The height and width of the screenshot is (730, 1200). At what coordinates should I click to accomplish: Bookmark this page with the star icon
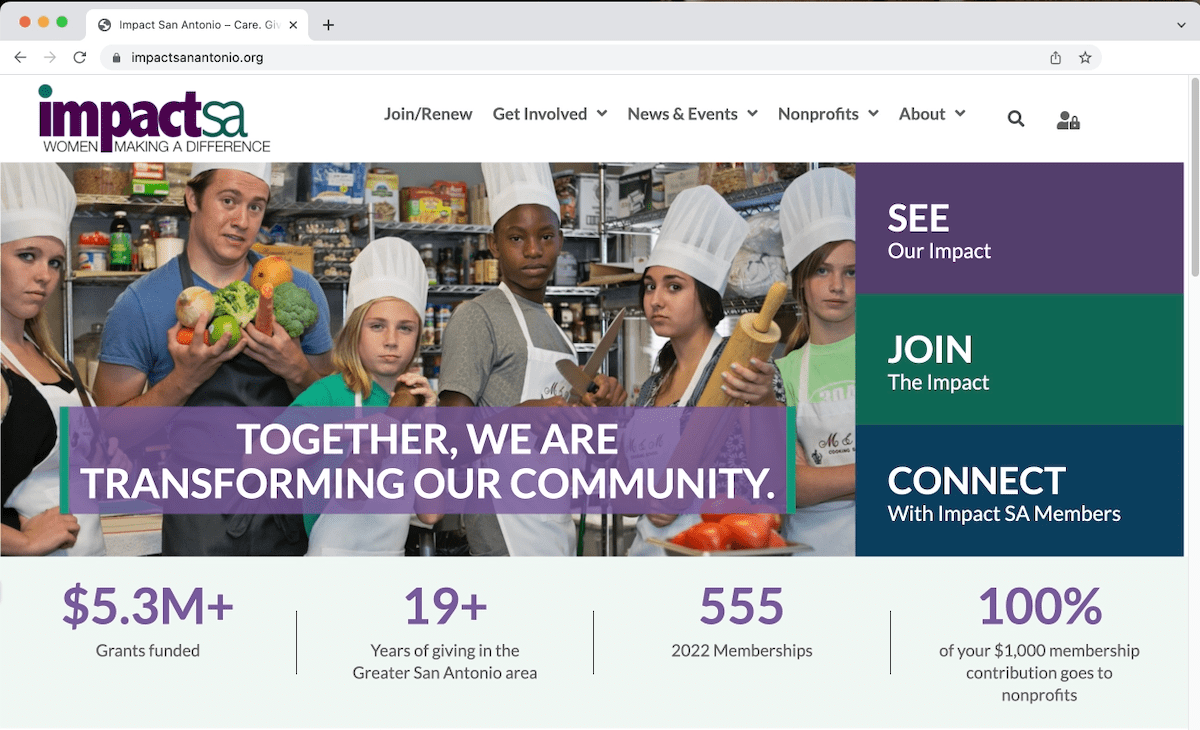coord(1085,58)
